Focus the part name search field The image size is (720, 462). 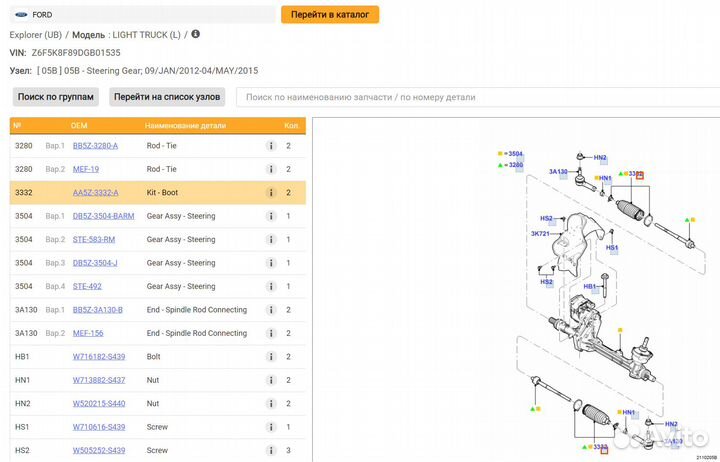pyautogui.click(x=470, y=97)
